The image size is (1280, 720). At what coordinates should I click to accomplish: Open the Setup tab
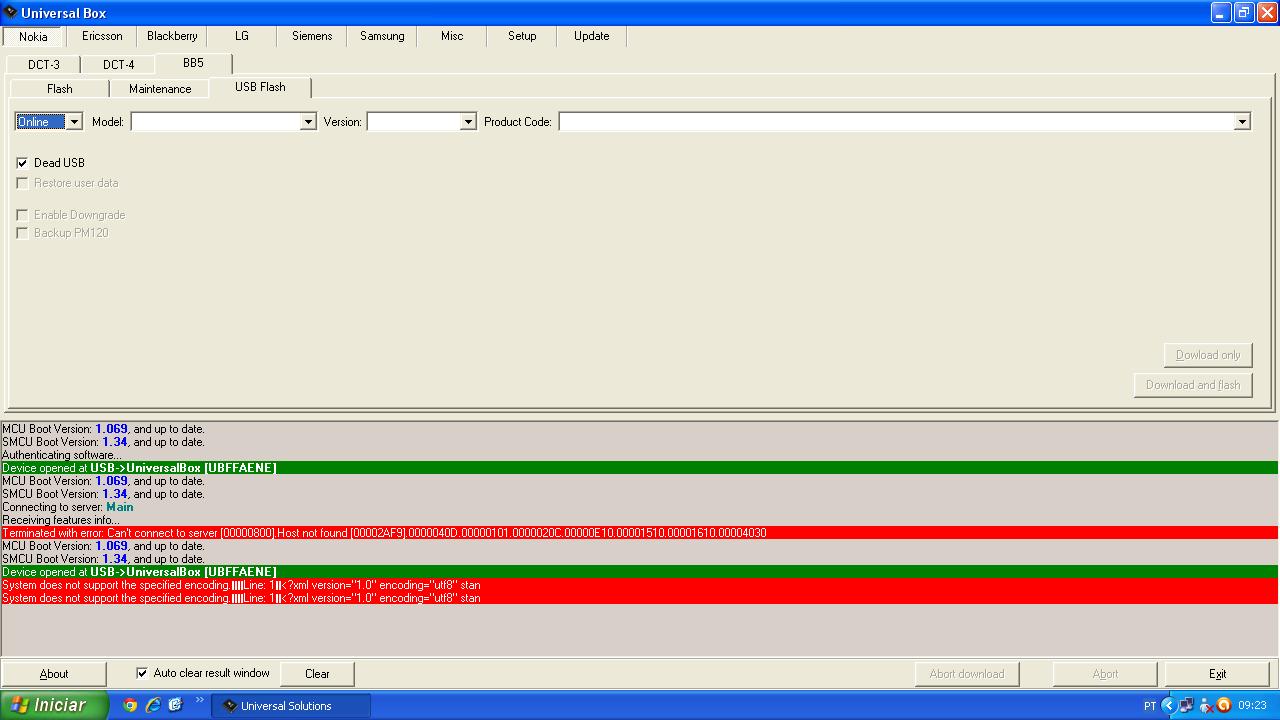click(522, 36)
